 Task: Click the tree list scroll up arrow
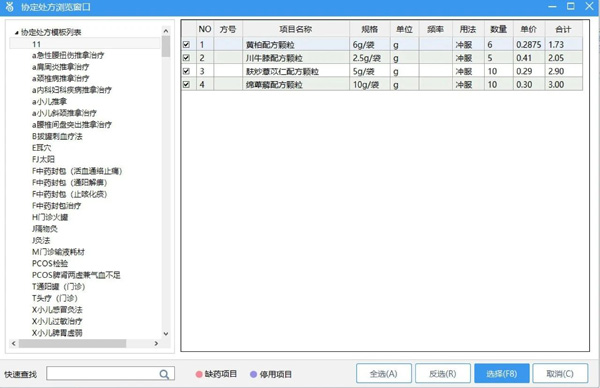(166, 31)
